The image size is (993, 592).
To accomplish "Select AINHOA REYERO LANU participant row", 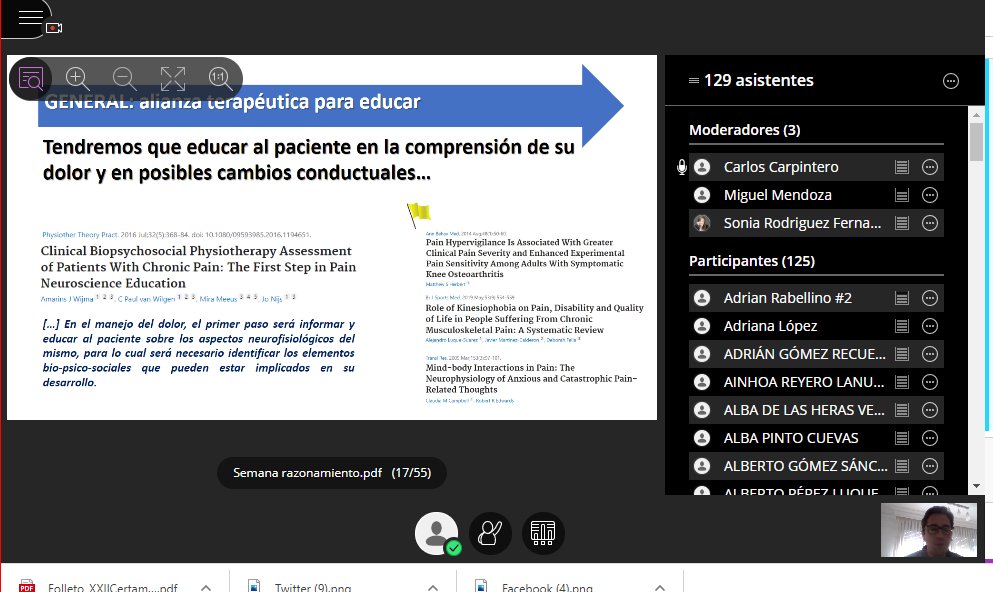I will tap(816, 382).
